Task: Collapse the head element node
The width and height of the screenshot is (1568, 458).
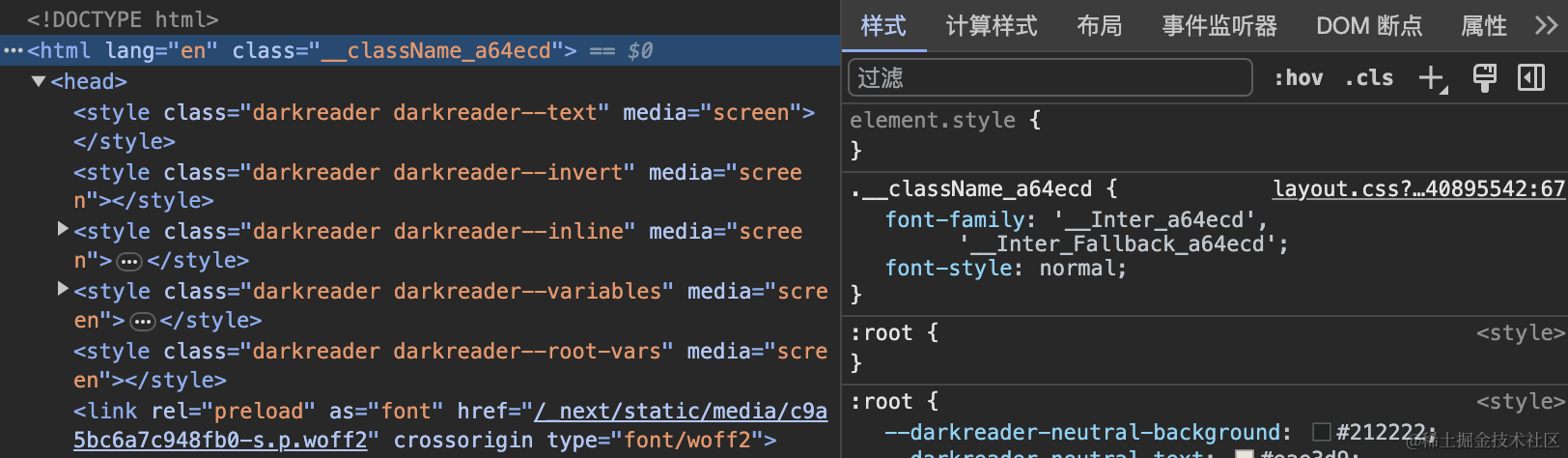Action: tap(39, 82)
